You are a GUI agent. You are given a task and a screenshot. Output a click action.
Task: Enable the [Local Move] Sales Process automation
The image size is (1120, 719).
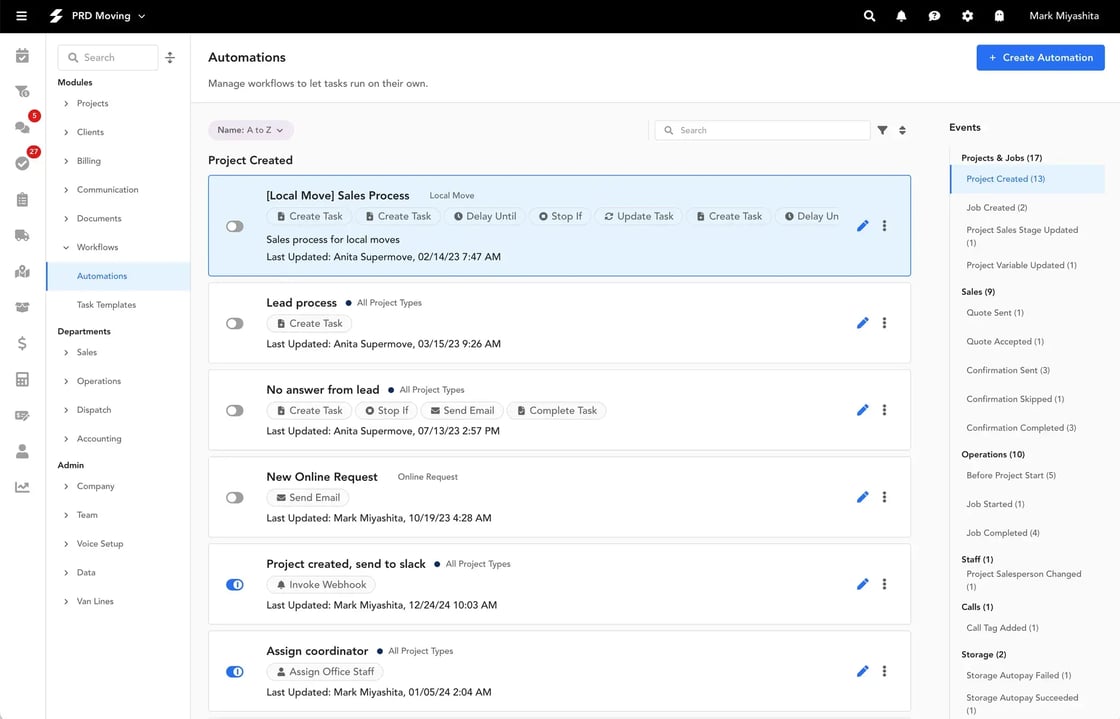(x=234, y=226)
